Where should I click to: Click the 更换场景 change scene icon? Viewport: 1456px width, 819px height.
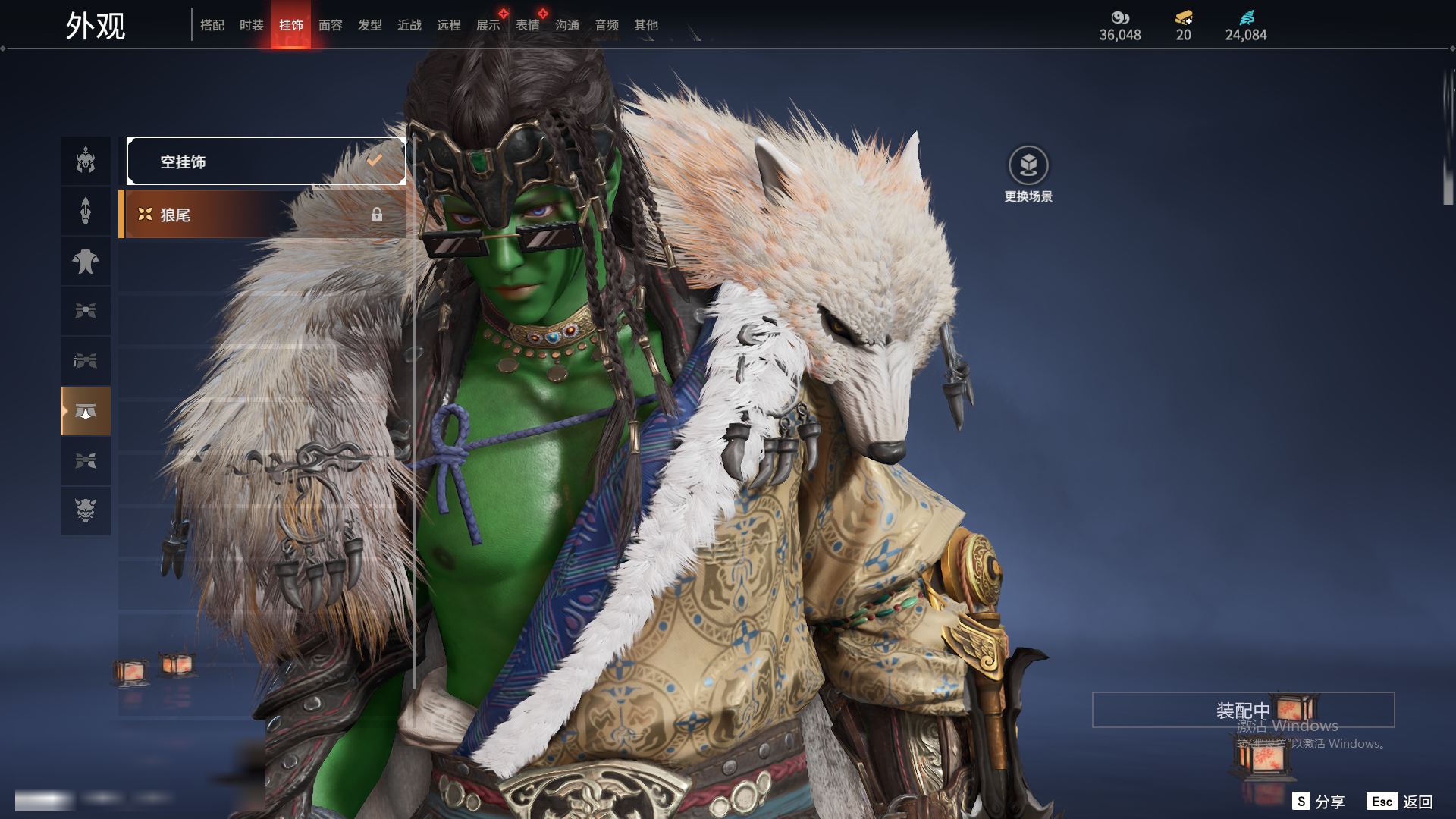click(1028, 165)
